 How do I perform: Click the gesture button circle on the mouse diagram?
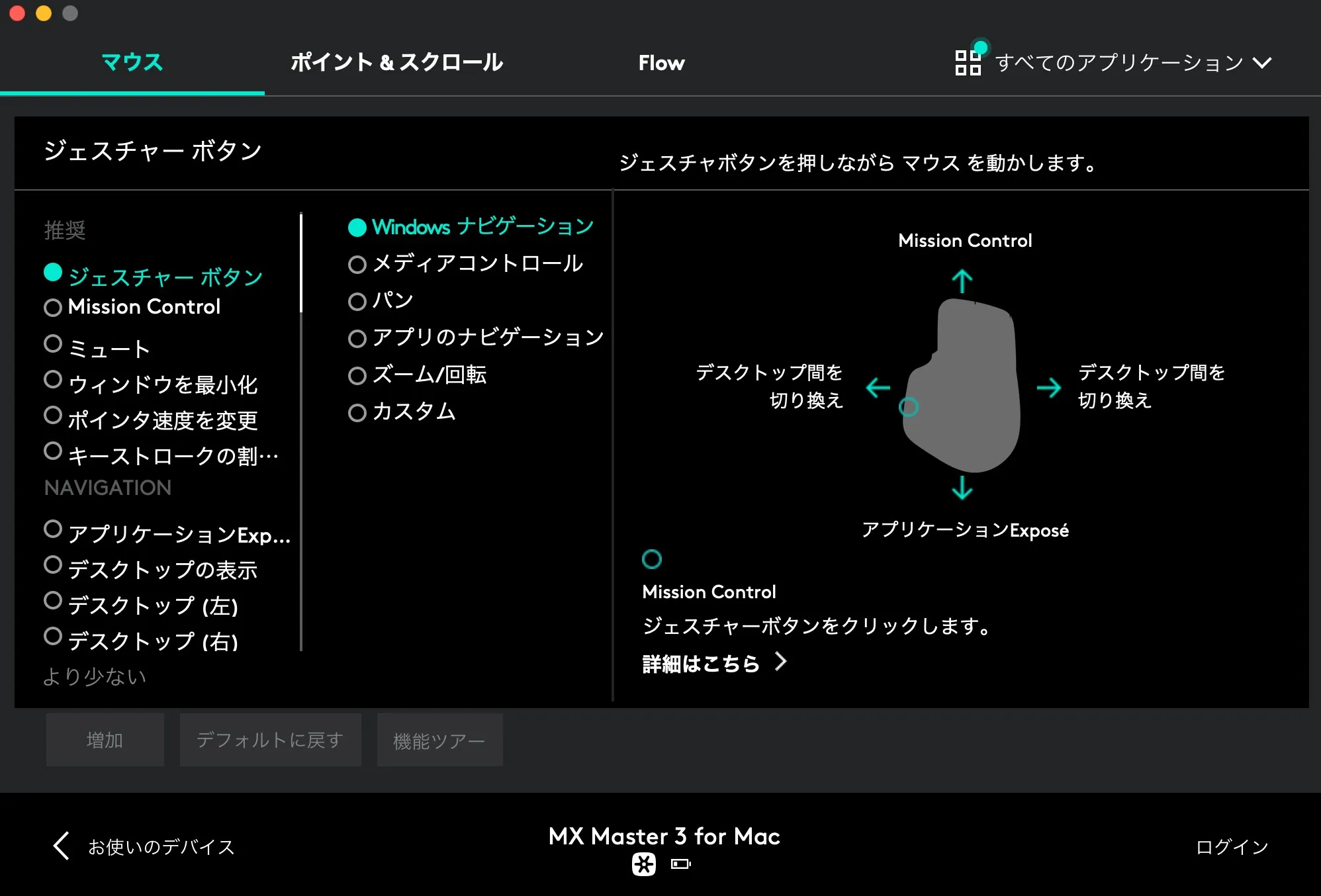coord(909,408)
